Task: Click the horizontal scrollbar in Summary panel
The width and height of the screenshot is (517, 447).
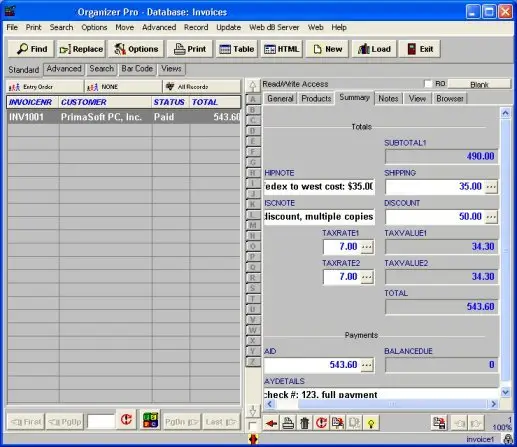Action: click(x=381, y=404)
